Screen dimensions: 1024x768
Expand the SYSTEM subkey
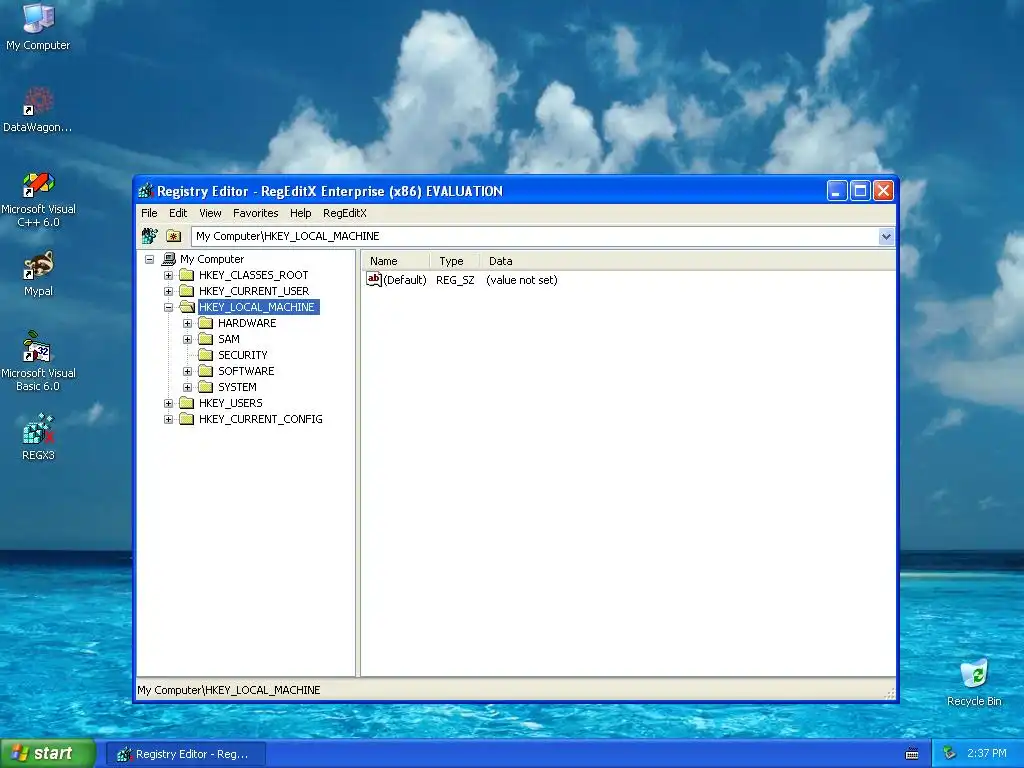(x=187, y=387)
